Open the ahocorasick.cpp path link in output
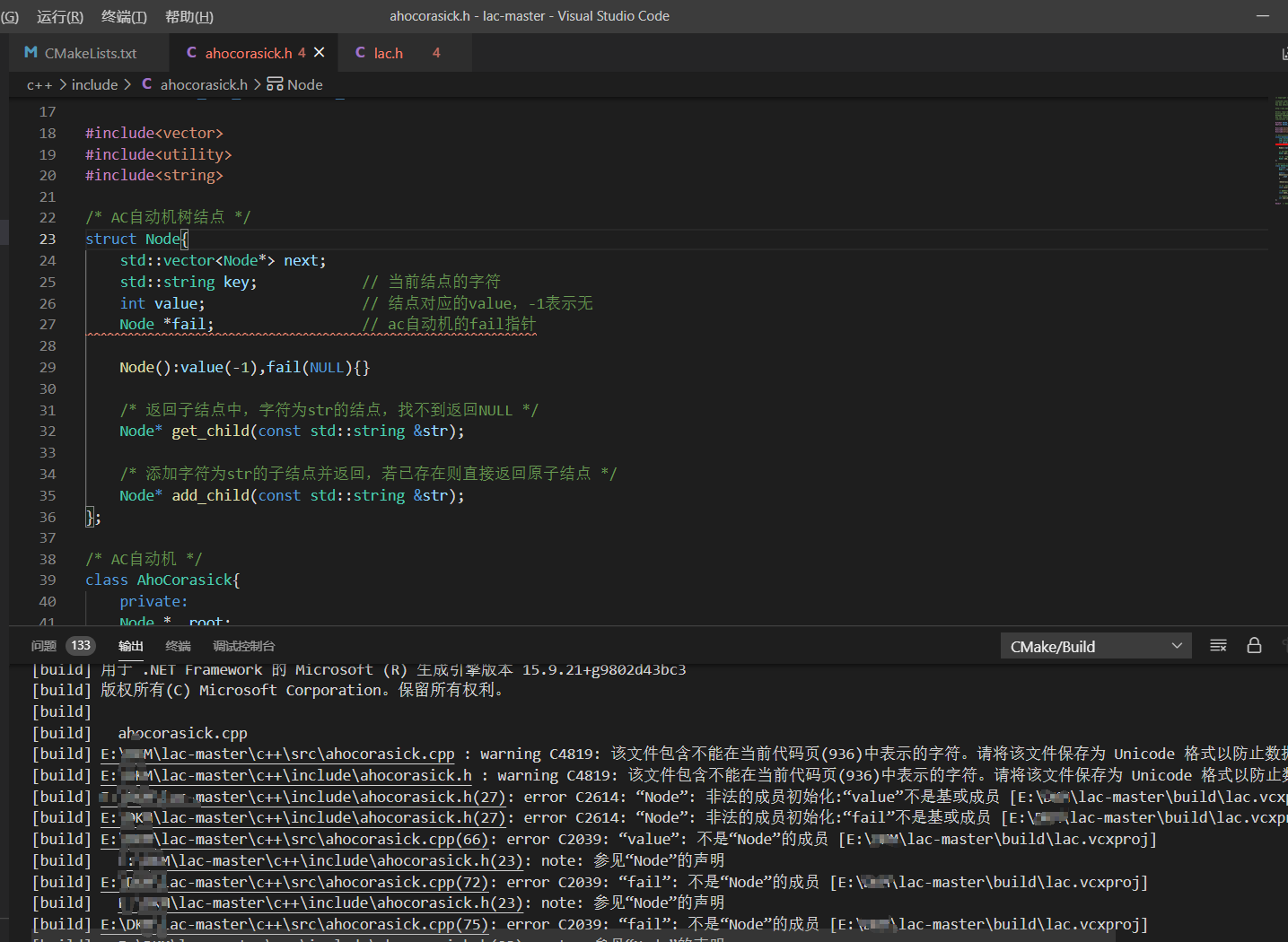 click(x=277, y=754)
